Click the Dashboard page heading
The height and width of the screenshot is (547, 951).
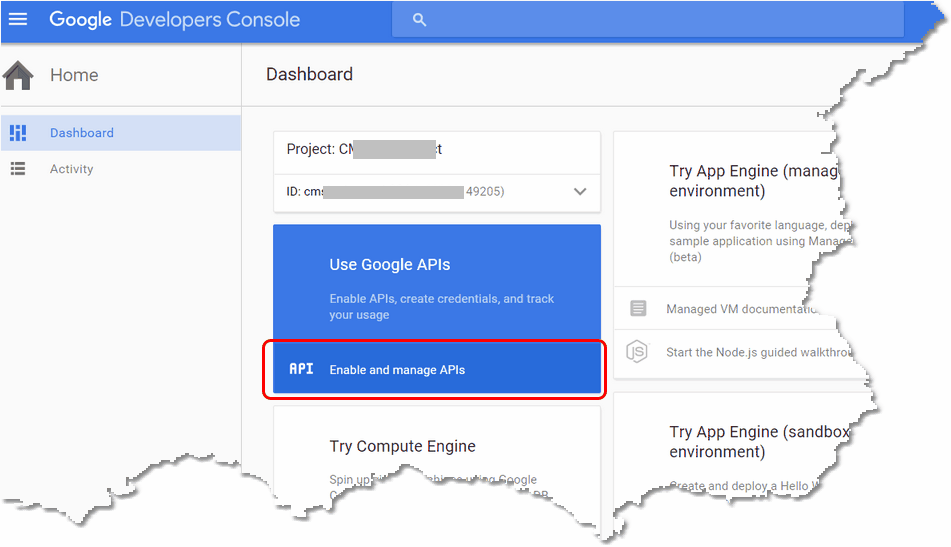tap(309, 74)
